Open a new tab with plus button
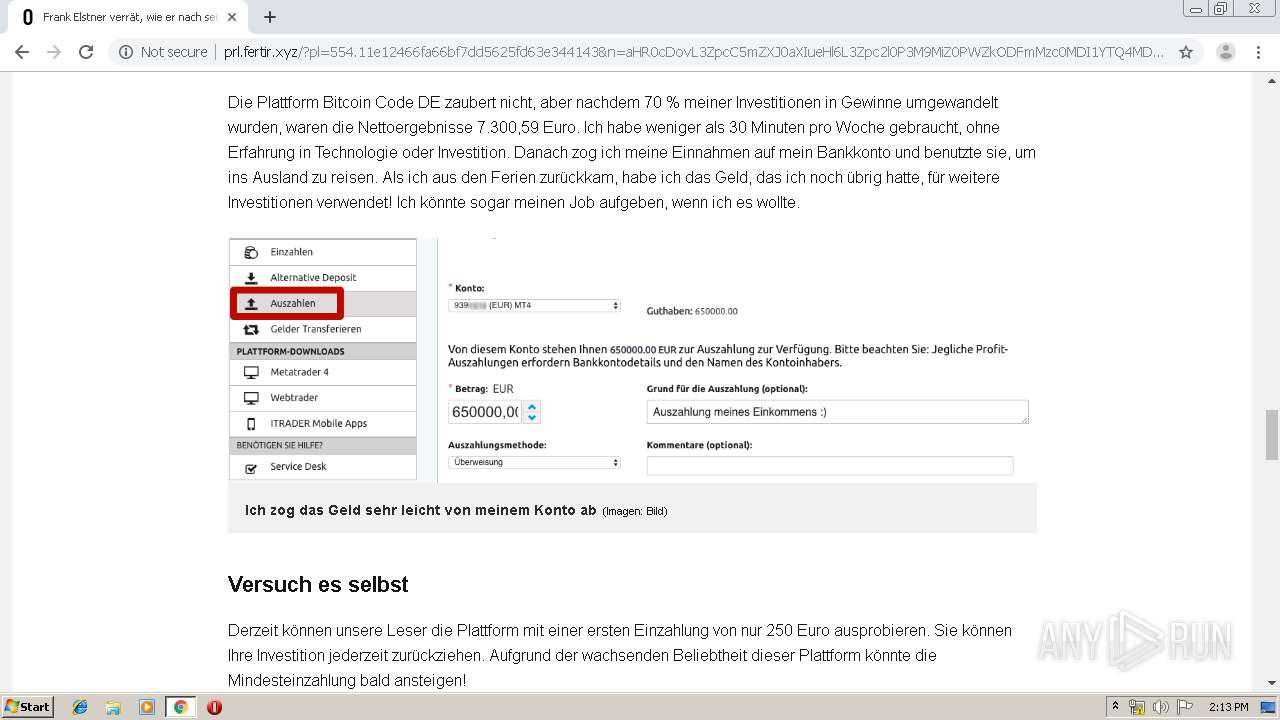The height and width of the screenshot is (720, 1280). click(270, 17)
